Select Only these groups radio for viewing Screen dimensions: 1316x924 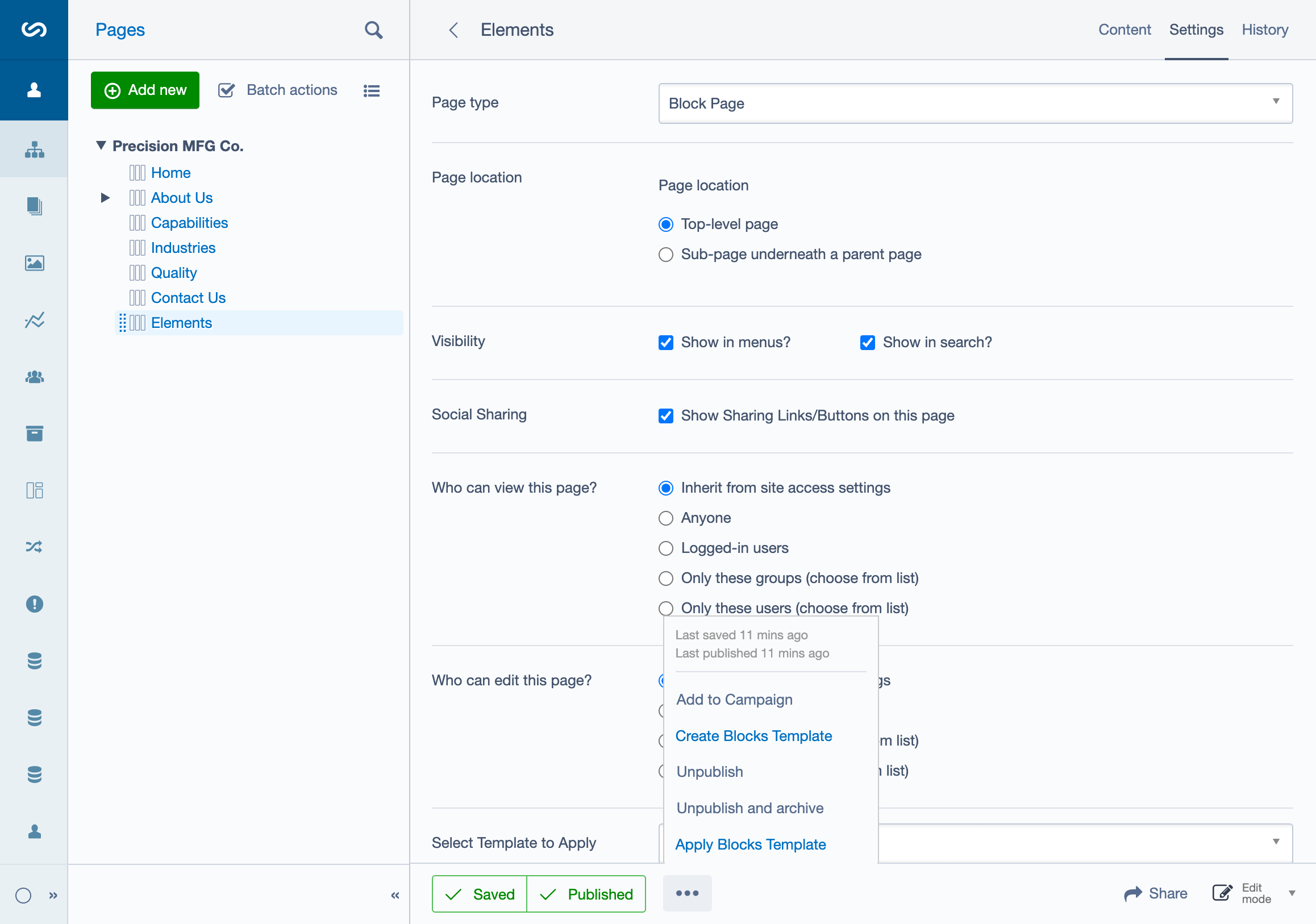coord(665,578)
